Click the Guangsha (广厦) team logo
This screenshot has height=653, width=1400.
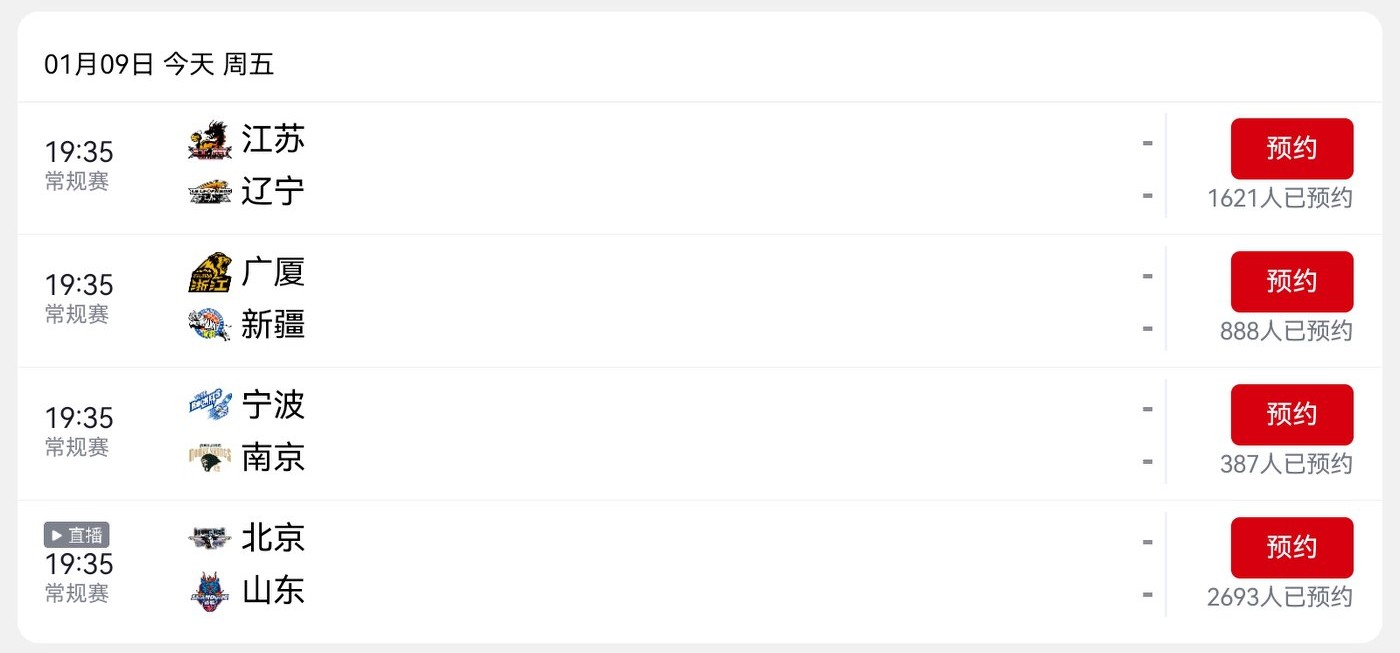pos(210,273)
